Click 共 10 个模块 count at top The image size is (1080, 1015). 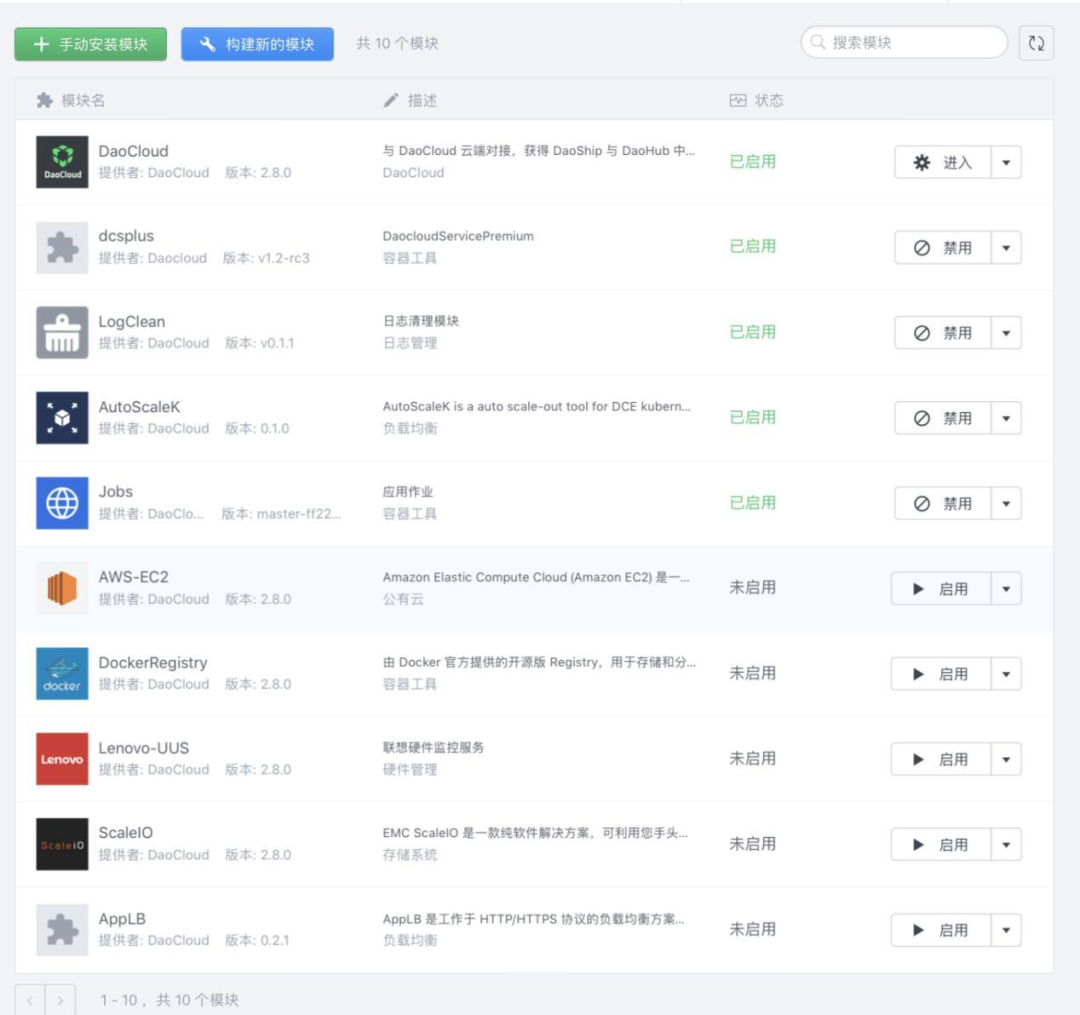click(x=397, y=43)
